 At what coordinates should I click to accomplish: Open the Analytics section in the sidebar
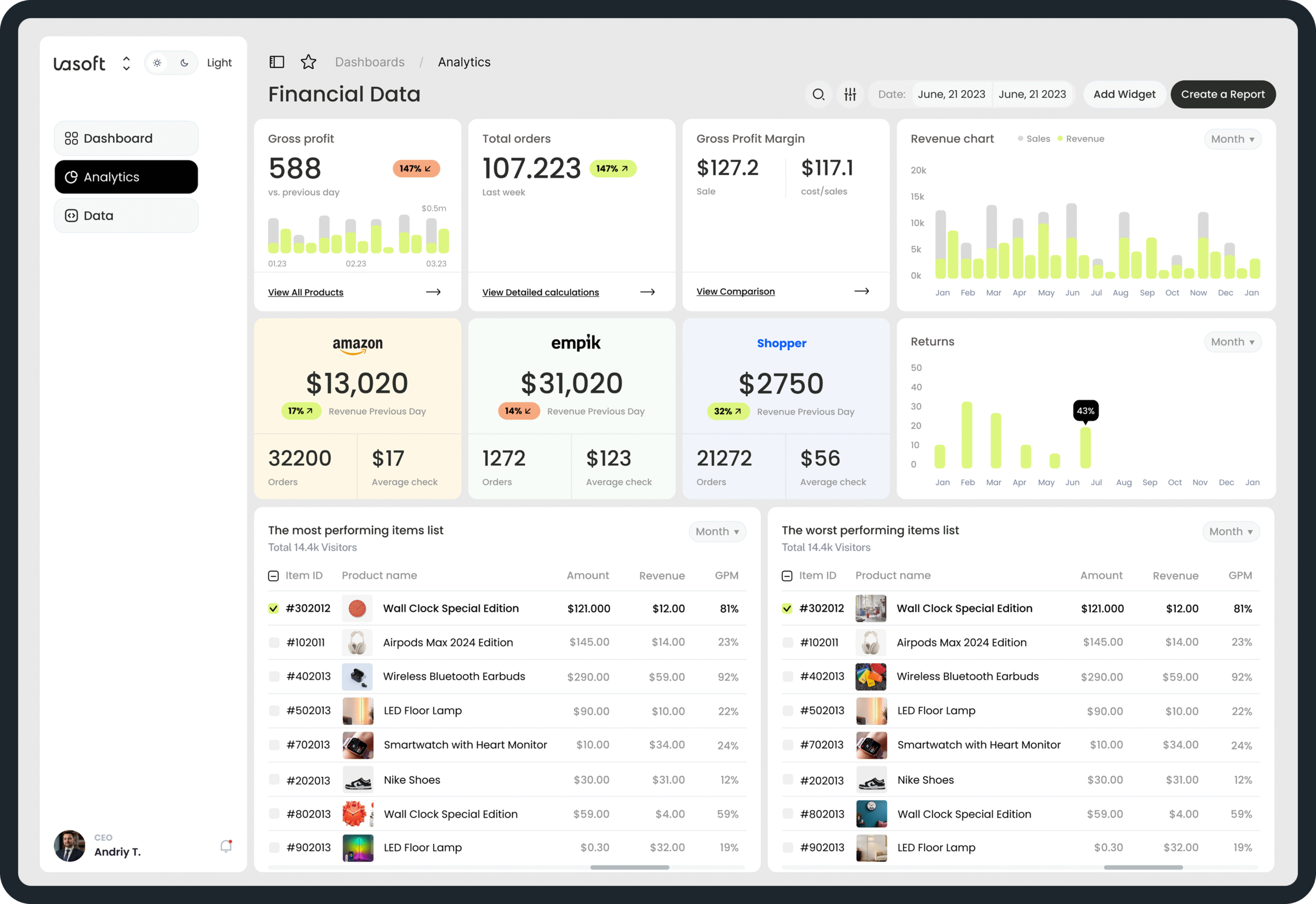(x=126, y=177)
